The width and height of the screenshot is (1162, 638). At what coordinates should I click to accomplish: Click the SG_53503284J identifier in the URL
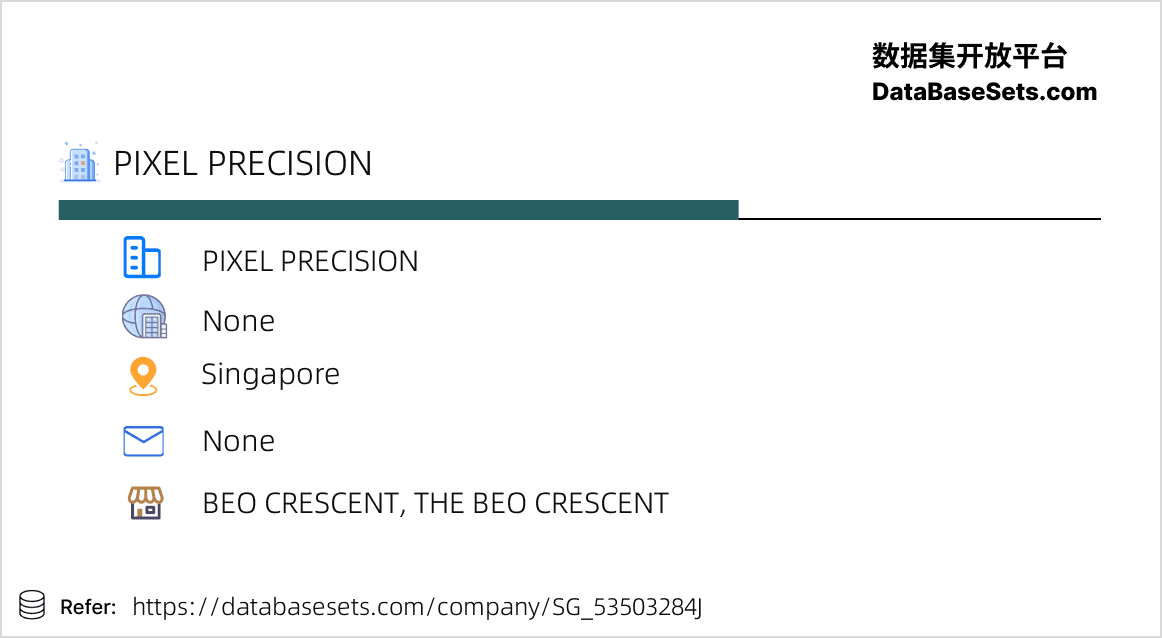point(627,608)
